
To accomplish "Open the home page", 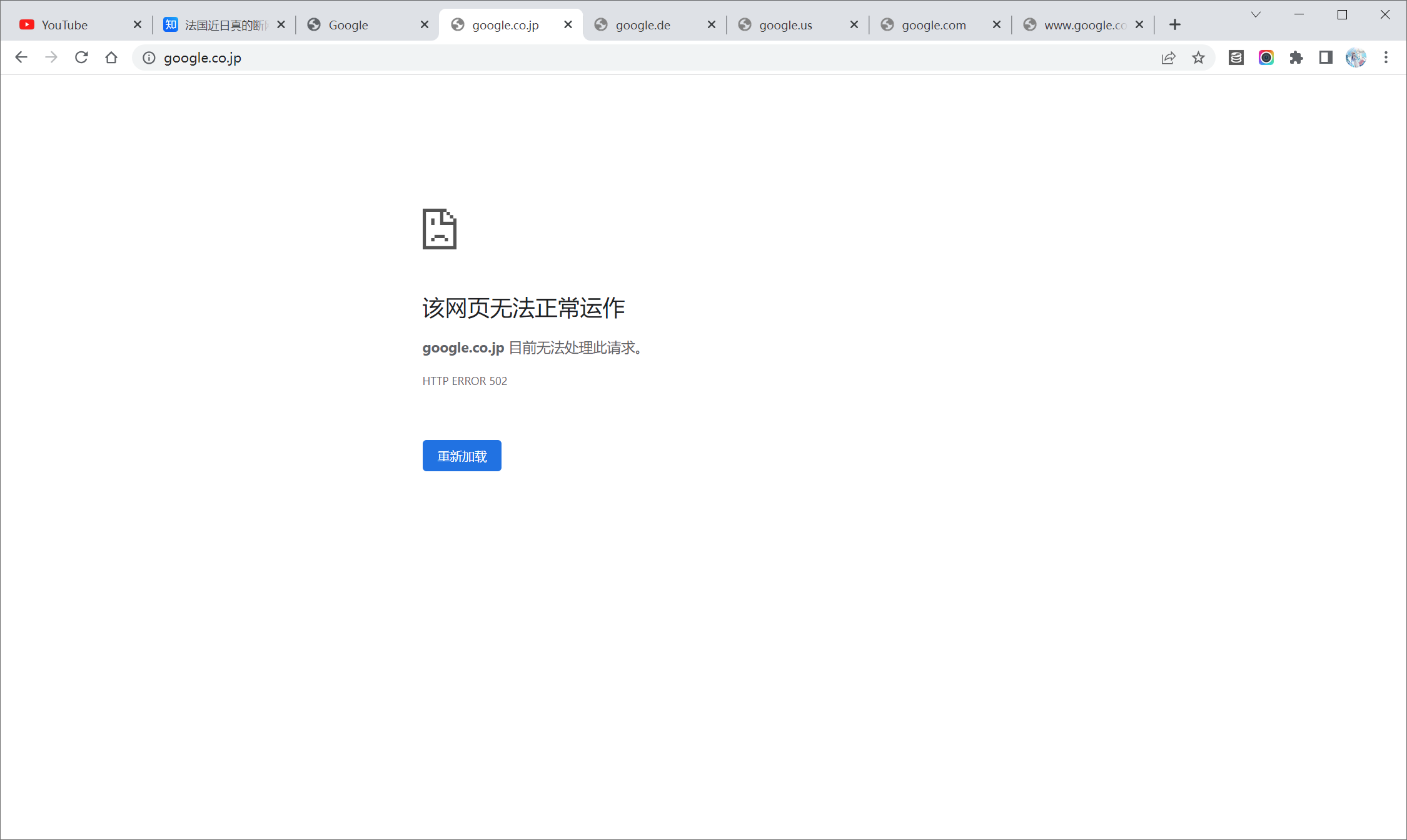I will coord(111,57).
